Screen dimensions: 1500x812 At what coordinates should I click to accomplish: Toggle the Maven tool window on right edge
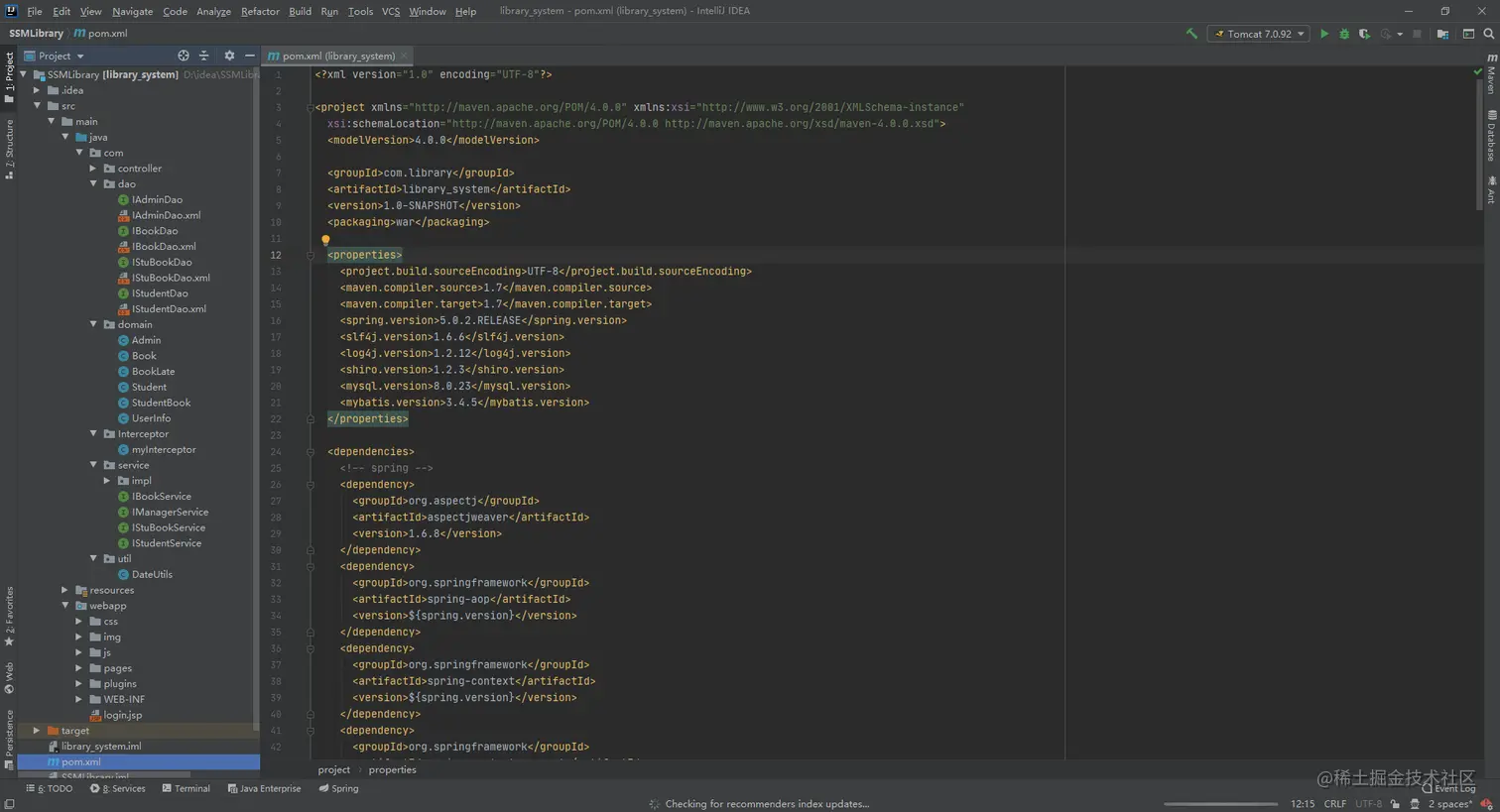tap(1491, 74)
